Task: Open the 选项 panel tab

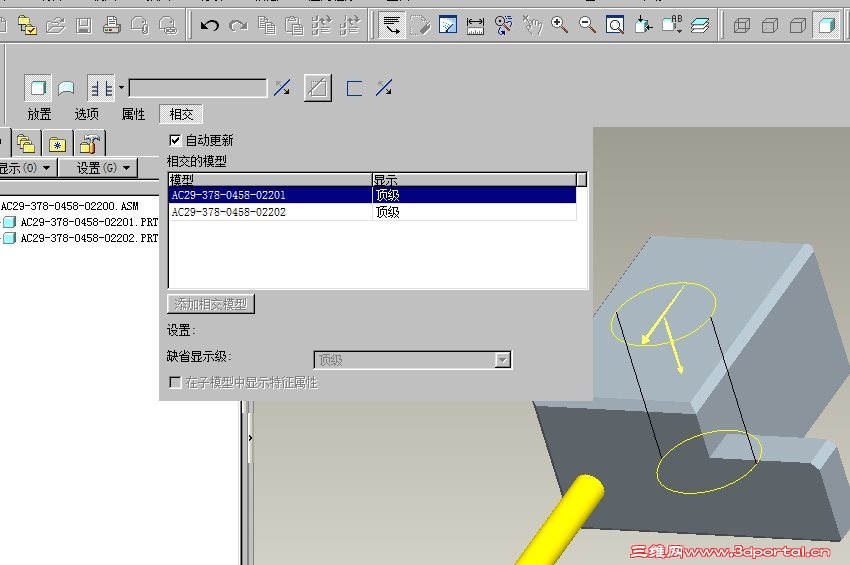Action: (x=86, y=114)
